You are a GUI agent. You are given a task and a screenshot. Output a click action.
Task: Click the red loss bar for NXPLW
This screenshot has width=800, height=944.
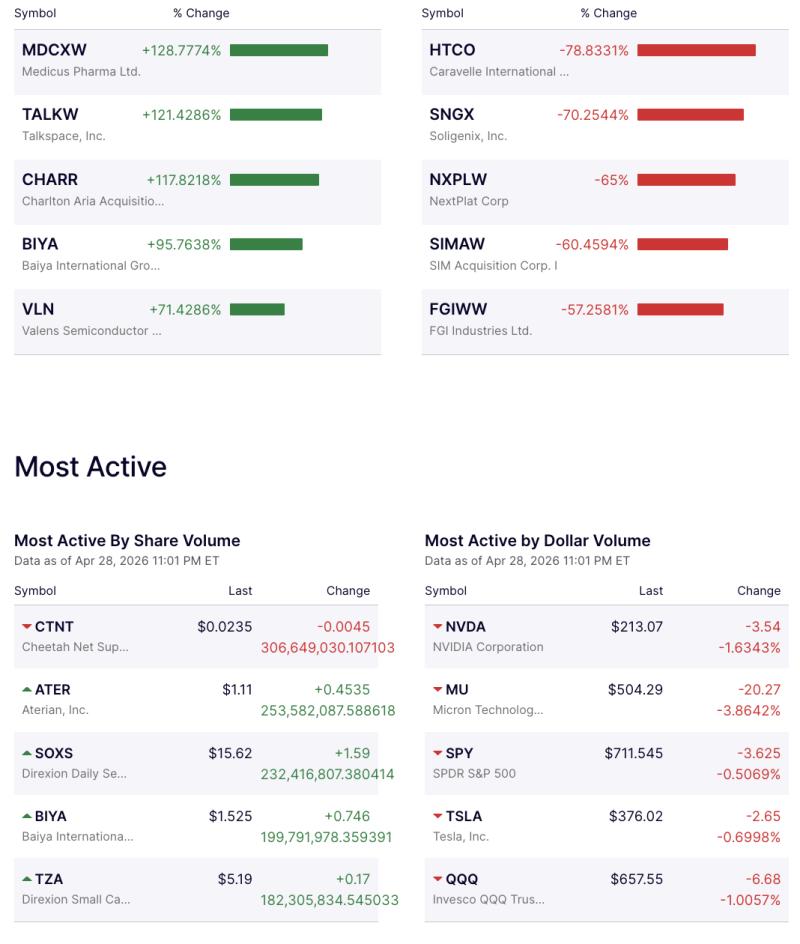(686, 180)
